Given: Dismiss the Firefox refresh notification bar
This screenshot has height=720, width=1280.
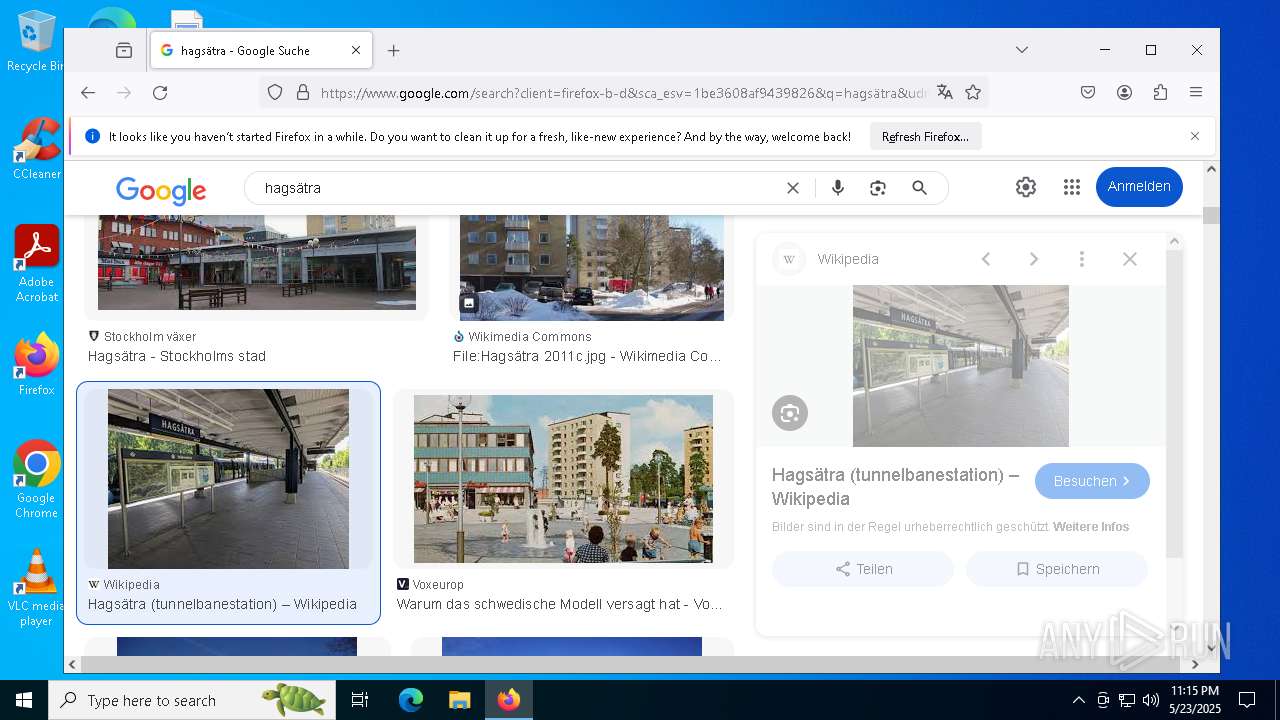Looking at the screenshot, I should [x=1194, y=136].
